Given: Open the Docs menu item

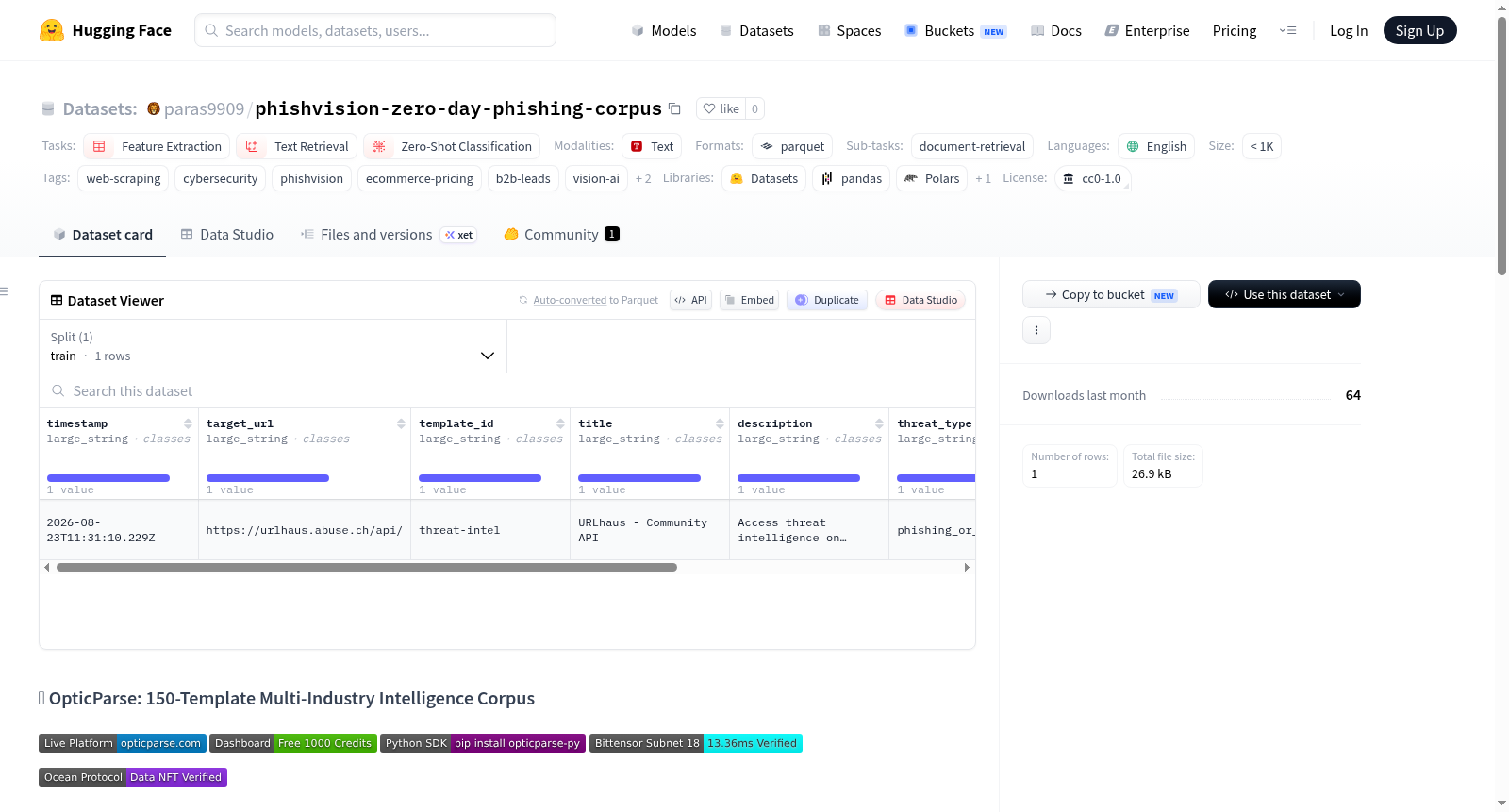Looking at the screenshot, I should click(x=1056, y=30).
